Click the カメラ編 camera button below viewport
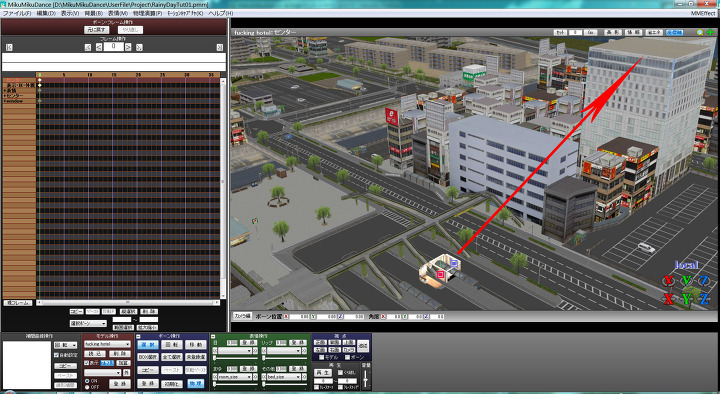720x394 pixels. (242, 316)
